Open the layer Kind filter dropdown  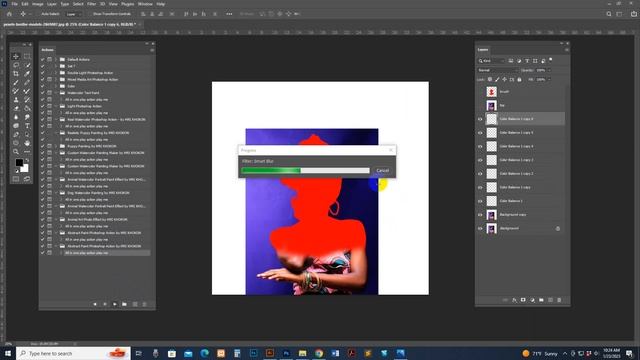tap(491, 61)
